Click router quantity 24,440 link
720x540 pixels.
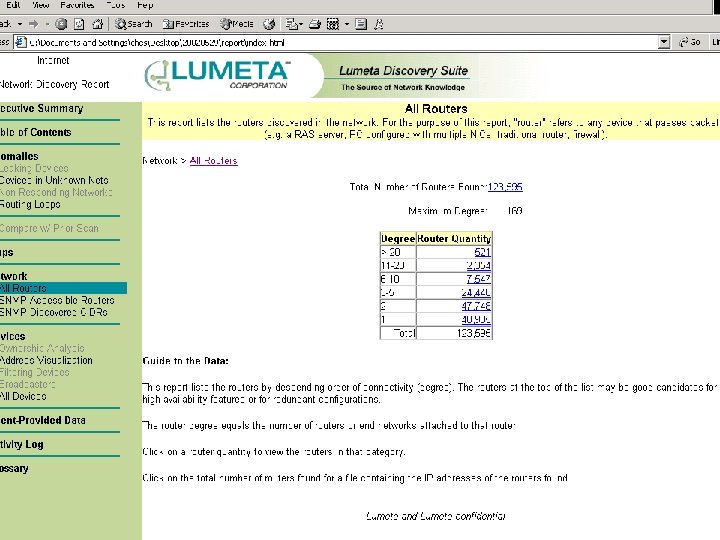click(x=476, y=292)
